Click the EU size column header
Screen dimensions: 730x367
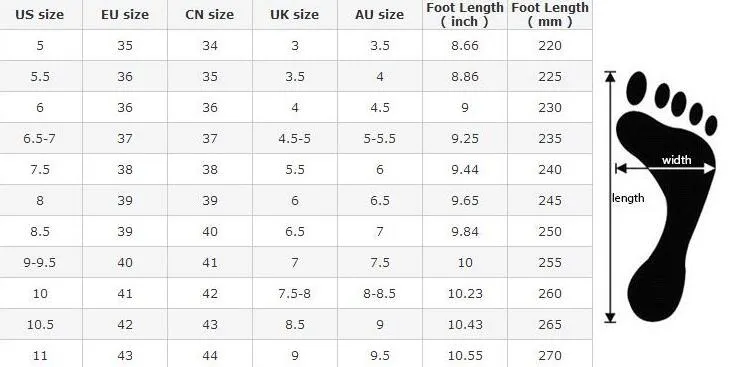[125, 14]
